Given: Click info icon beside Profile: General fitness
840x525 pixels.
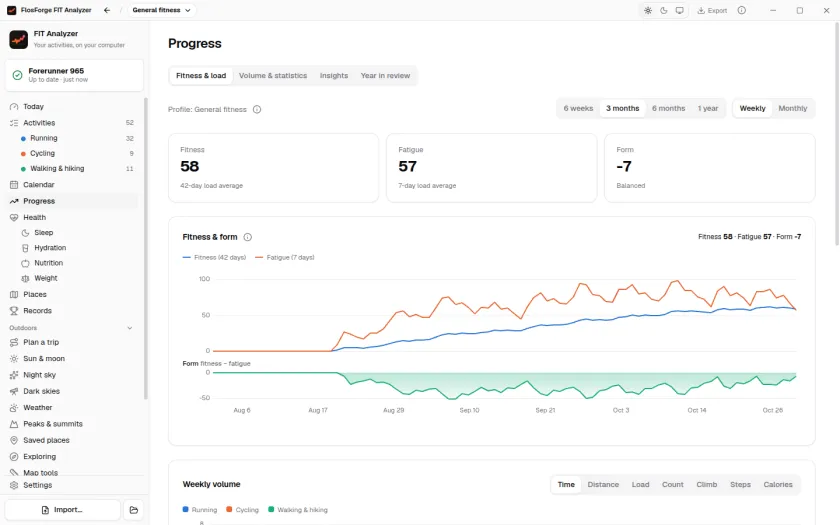Looking at the screenshot, I should coord(257,109).
